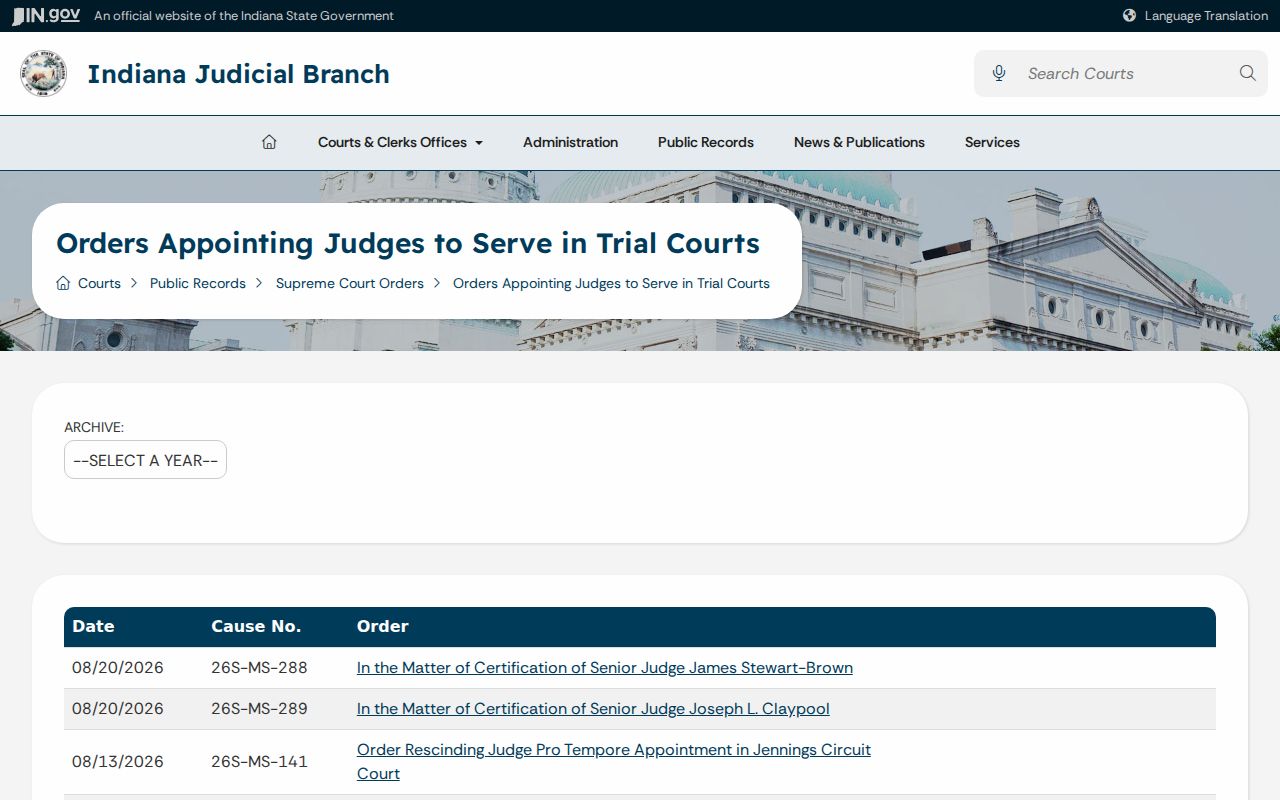Open the Select a Year archive dropdown

(145, 460)
